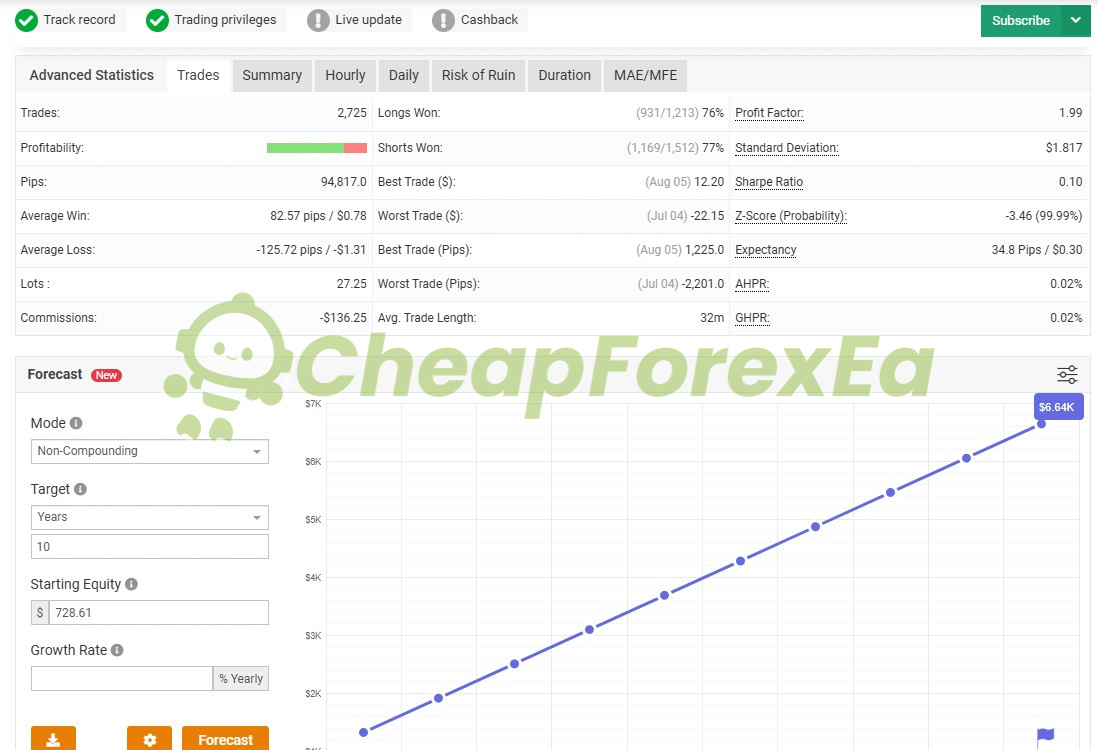
Task: Click the Longs Won 76% value
Action: coord(713,113)
